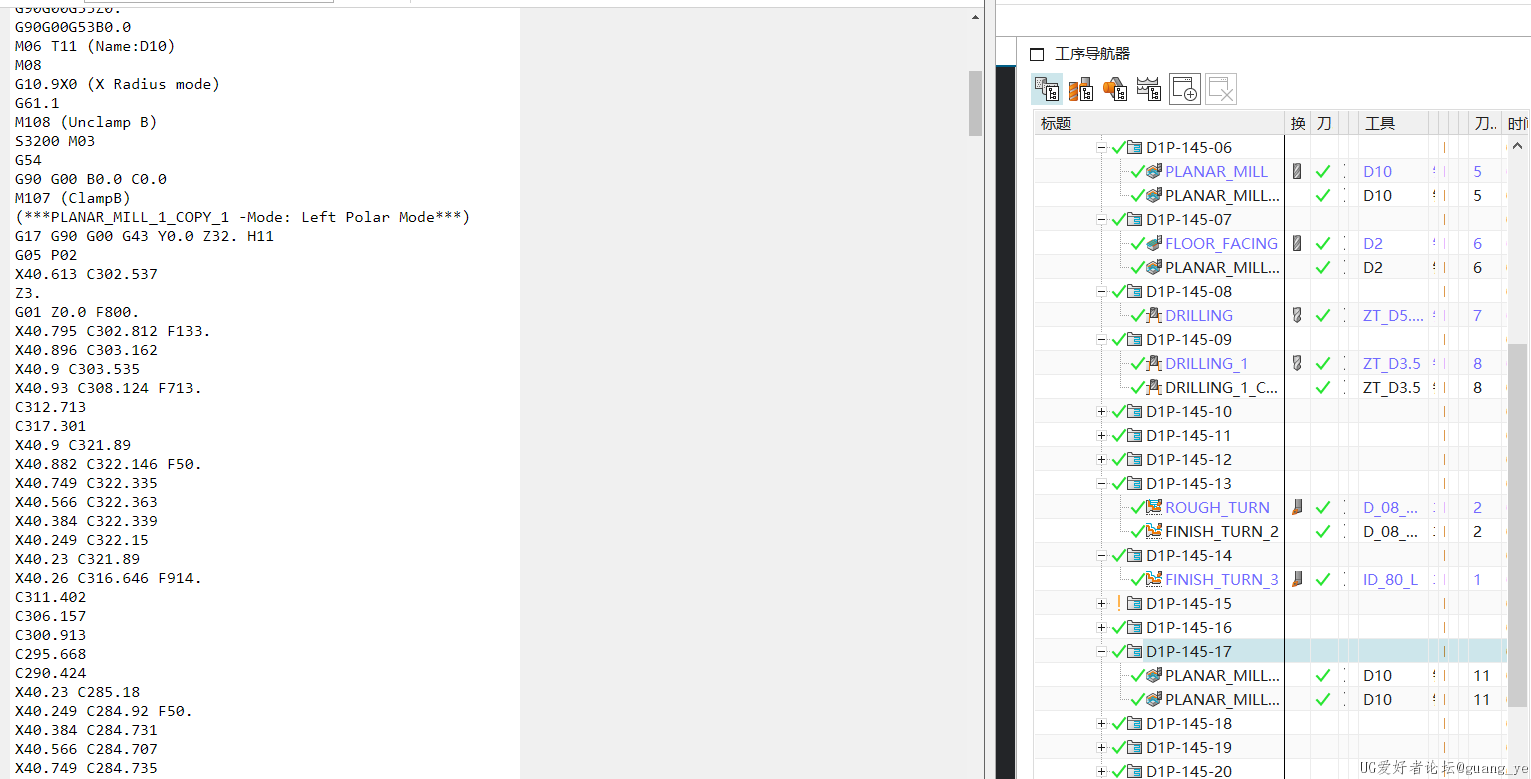Switch to Program Order View

(x=1047, y=89)
